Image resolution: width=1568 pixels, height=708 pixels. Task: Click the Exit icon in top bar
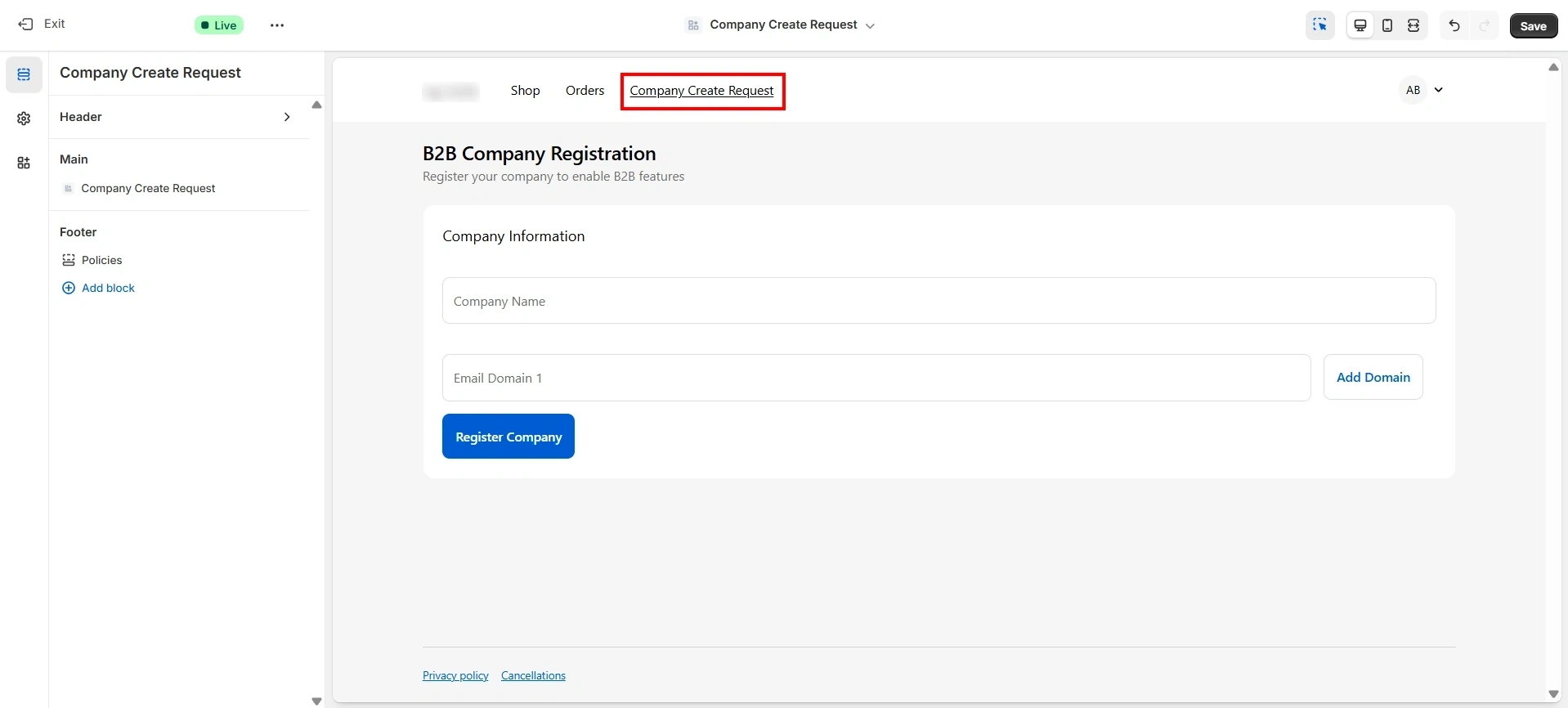pos(25,25)
